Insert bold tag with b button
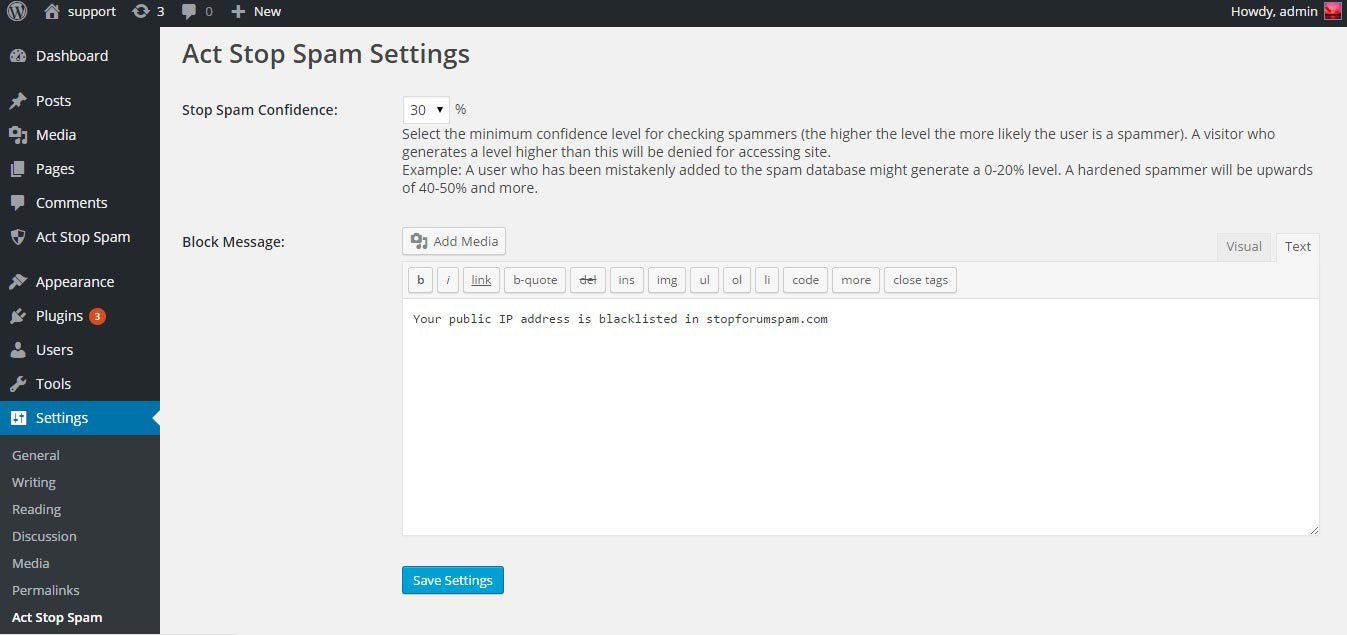This screenshot has height=635, width=1347. (x=420, y=280)
